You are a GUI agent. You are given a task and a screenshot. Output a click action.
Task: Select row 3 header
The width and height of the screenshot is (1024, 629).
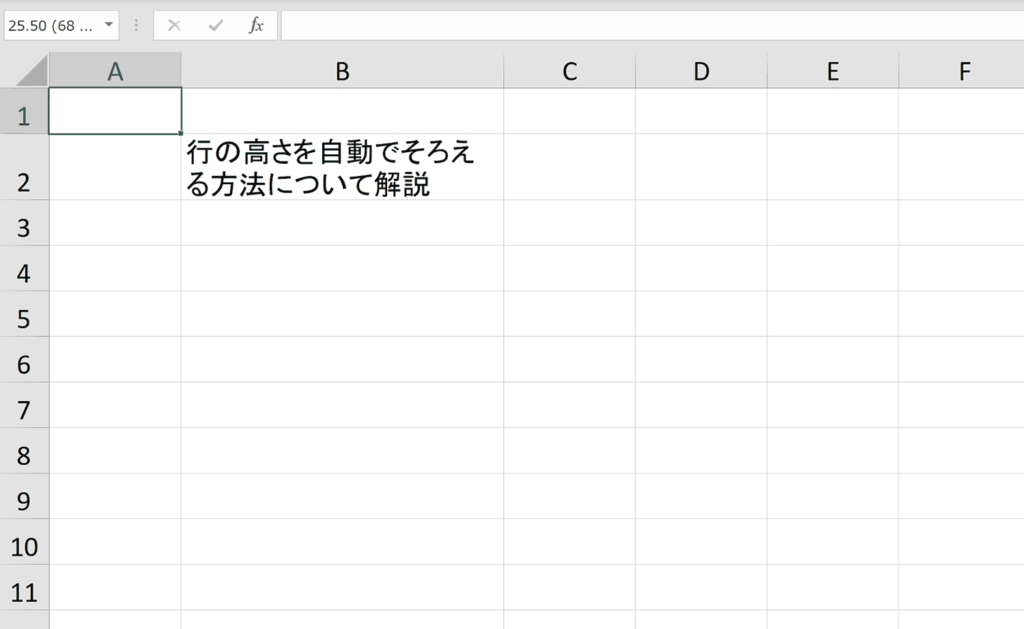pyautogui.click(x=24, y=223)
